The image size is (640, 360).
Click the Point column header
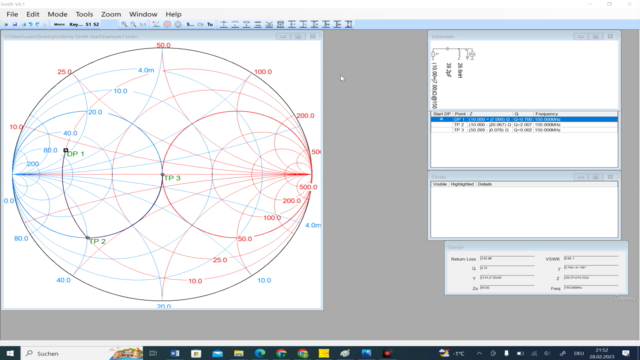460,114
